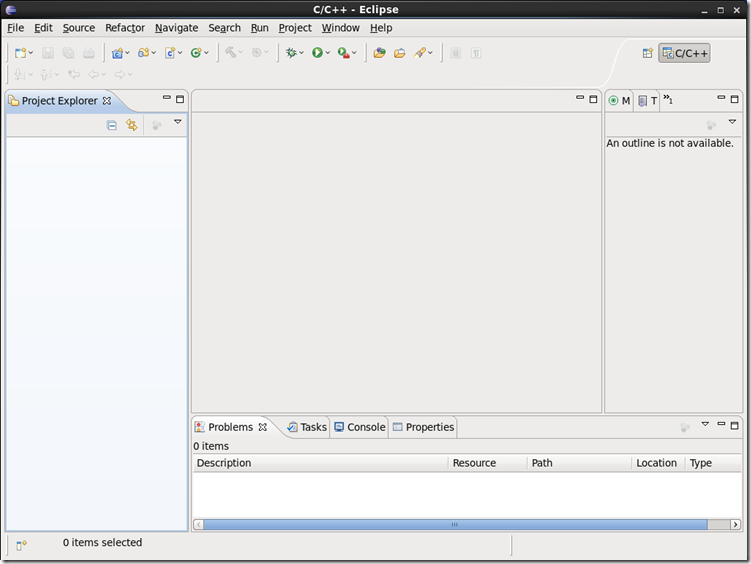
Task: Open the Refactor menu
Action: pyautogui.click(x=125, y=28)
